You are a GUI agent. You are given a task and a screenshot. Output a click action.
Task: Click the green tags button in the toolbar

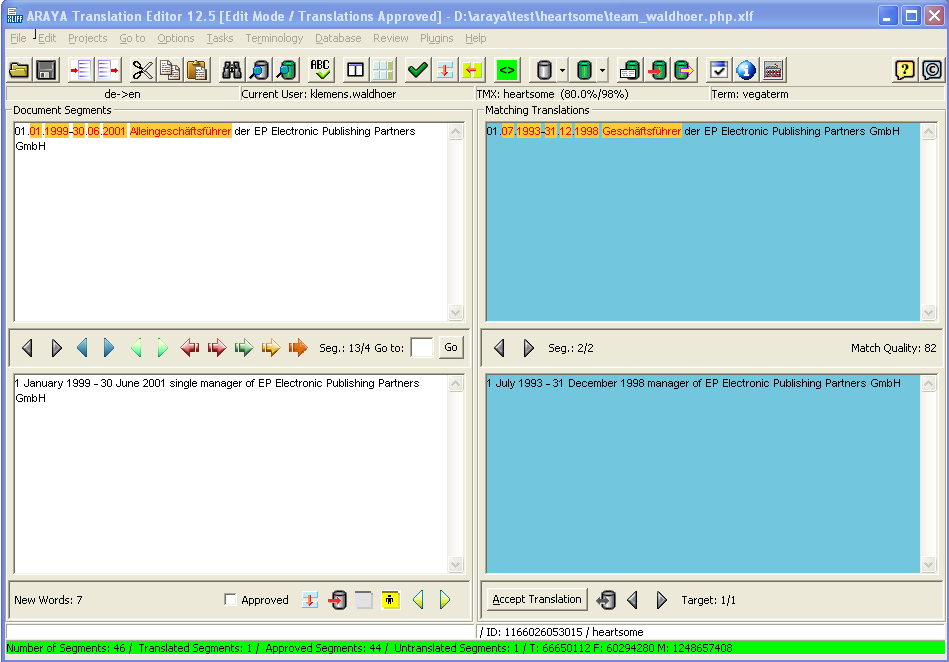pos(507,70)
